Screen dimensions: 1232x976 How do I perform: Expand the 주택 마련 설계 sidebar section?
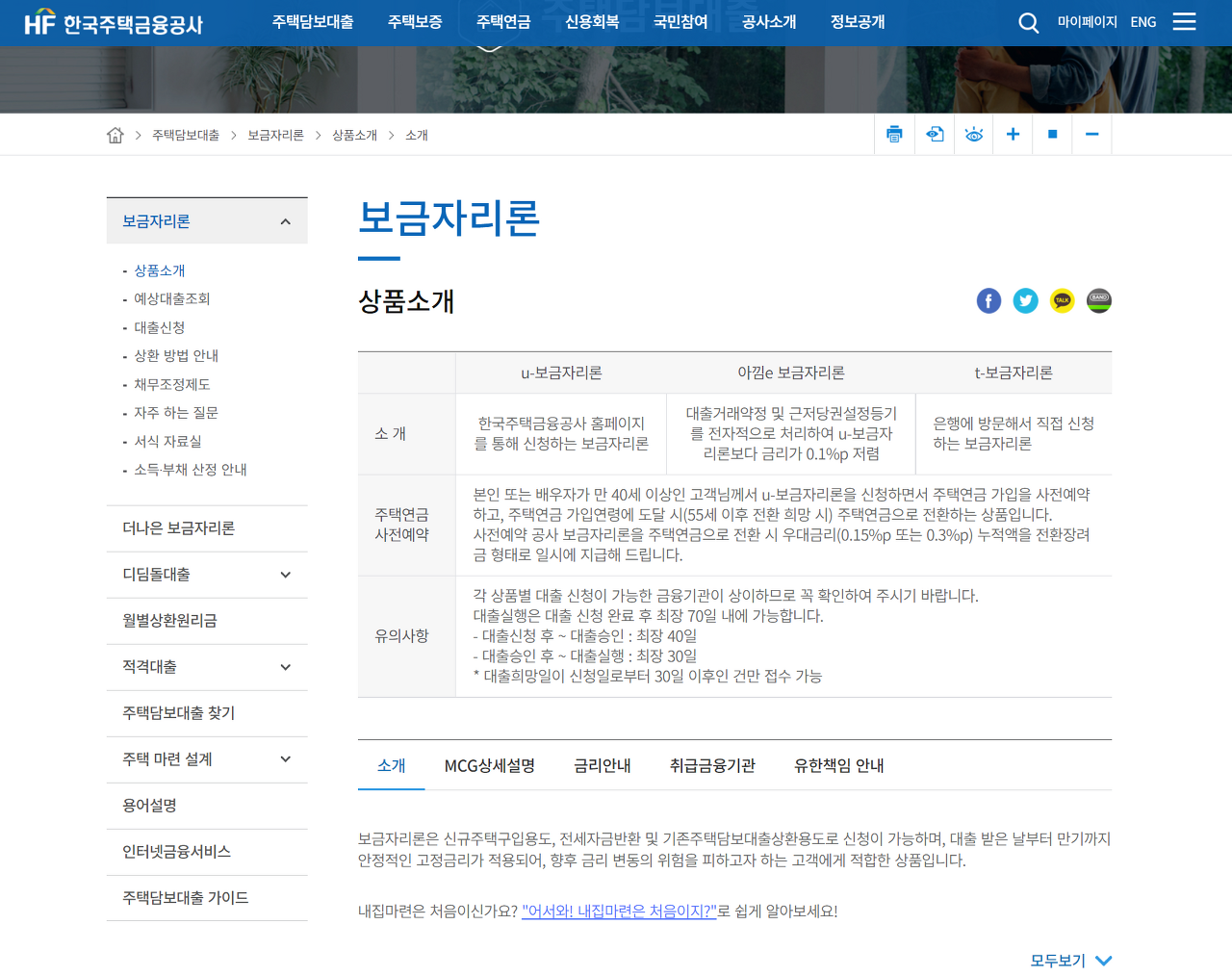[285, 759]
